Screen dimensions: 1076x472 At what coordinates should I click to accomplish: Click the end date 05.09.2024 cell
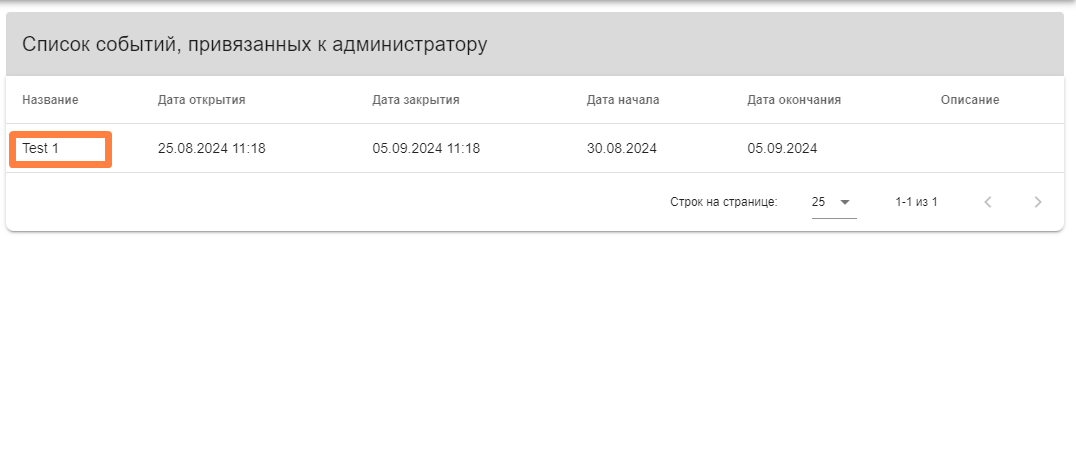click(x=782, y=148)
